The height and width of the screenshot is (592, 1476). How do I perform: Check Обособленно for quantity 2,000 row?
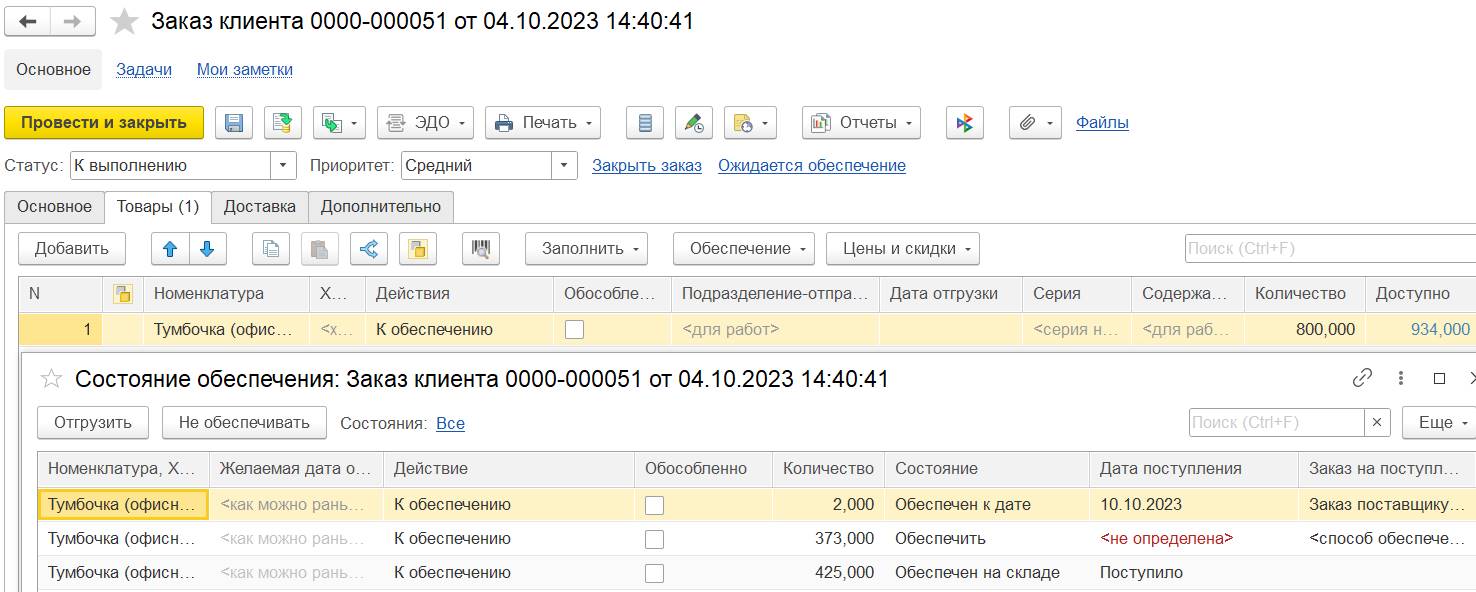[x=654, y=505]
